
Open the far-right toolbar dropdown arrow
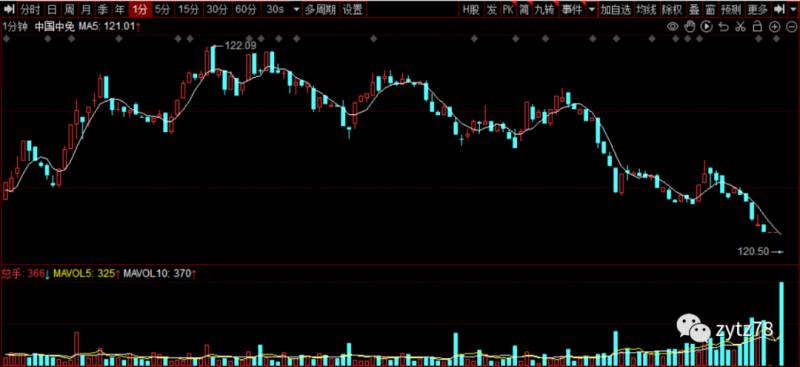point(792,9)
